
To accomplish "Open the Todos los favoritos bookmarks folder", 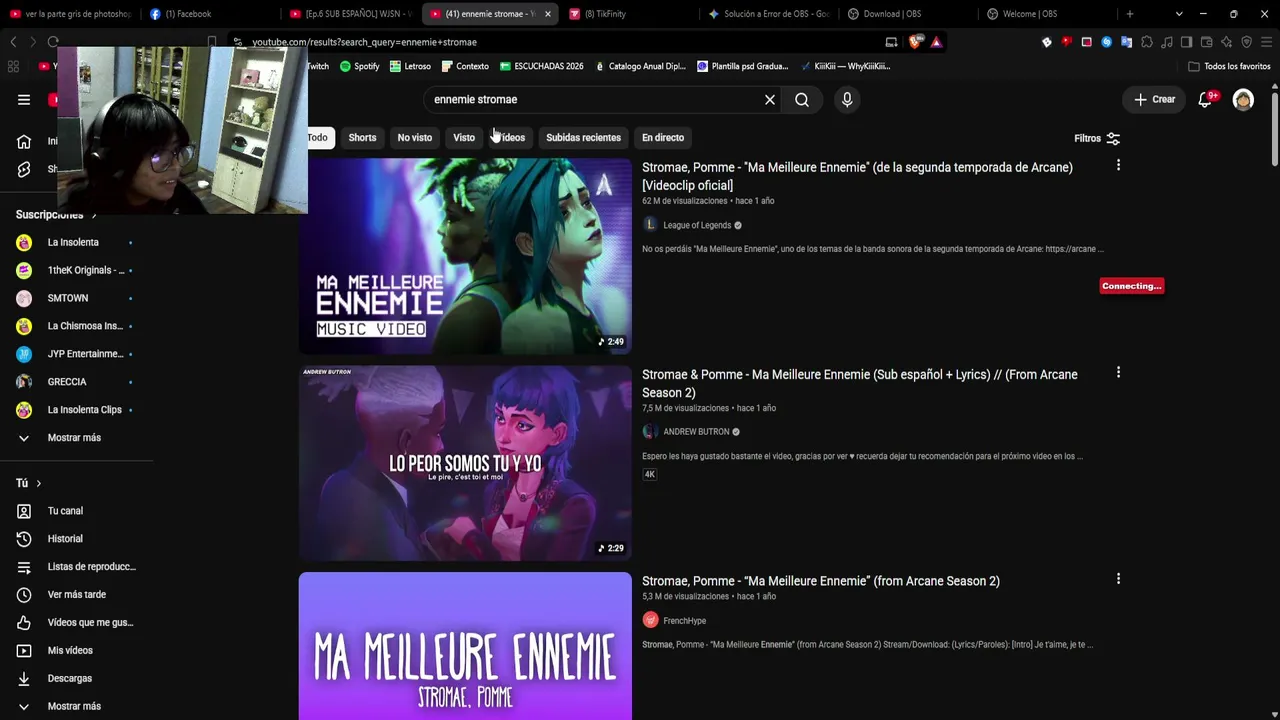I will (1229, 66).
